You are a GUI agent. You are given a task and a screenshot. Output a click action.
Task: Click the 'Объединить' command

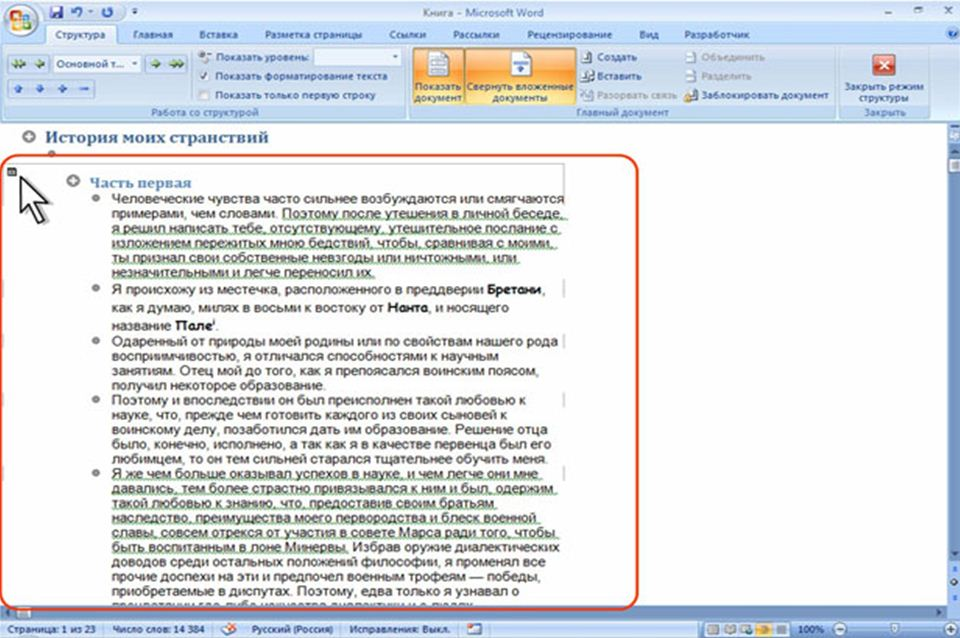coord(725,57)
